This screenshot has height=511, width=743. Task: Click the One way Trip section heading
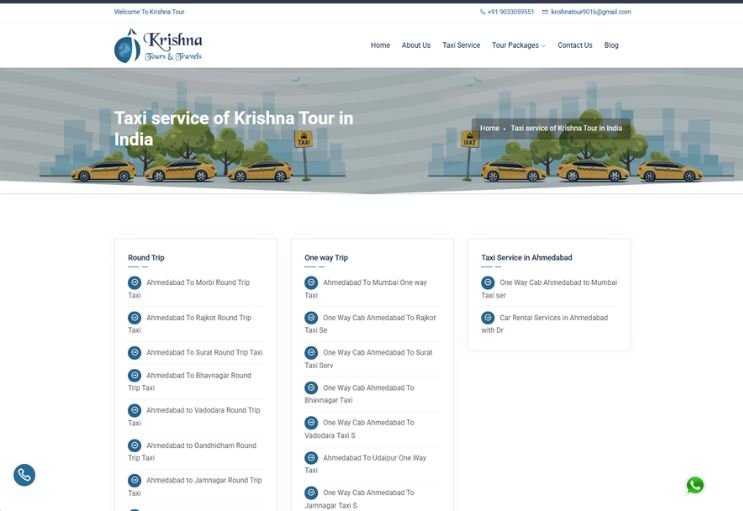coord(326,258)
